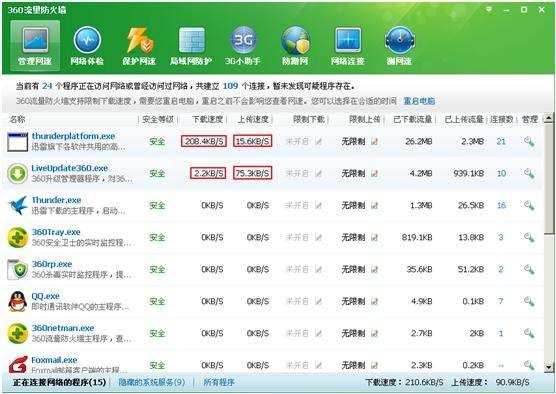Edit download limit for Thunder.exe row

[x=318, y=205]
